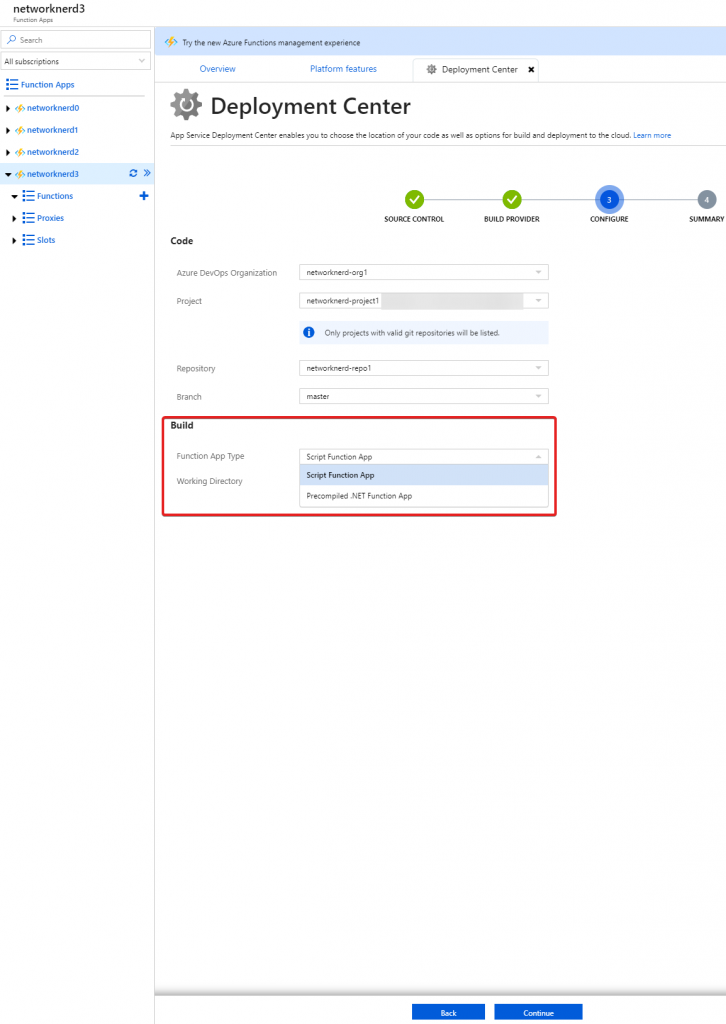This screenshot has width=726, height=1024.
Task: Click the Function App Type label
Action: coord(210,456)
